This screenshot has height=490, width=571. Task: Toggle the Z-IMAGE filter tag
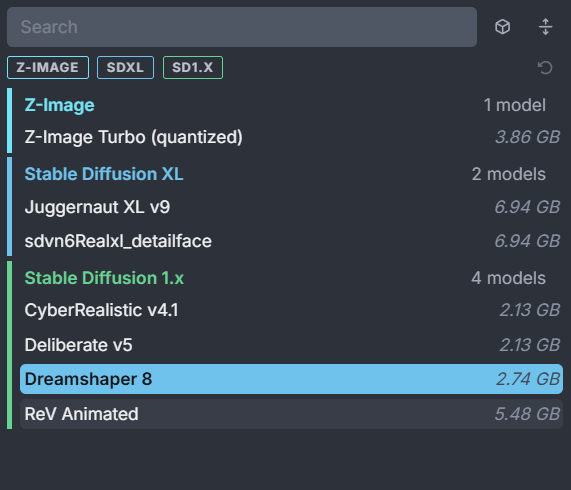point(48,67)
